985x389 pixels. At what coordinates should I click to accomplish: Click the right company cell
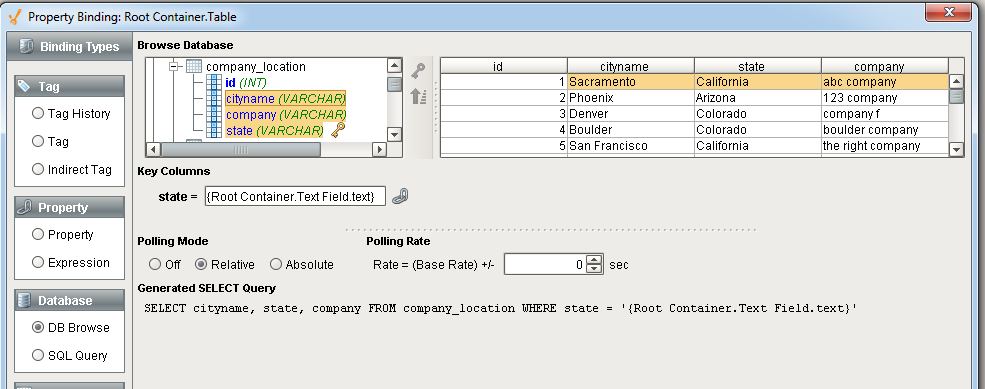click(x=884, y=146)
